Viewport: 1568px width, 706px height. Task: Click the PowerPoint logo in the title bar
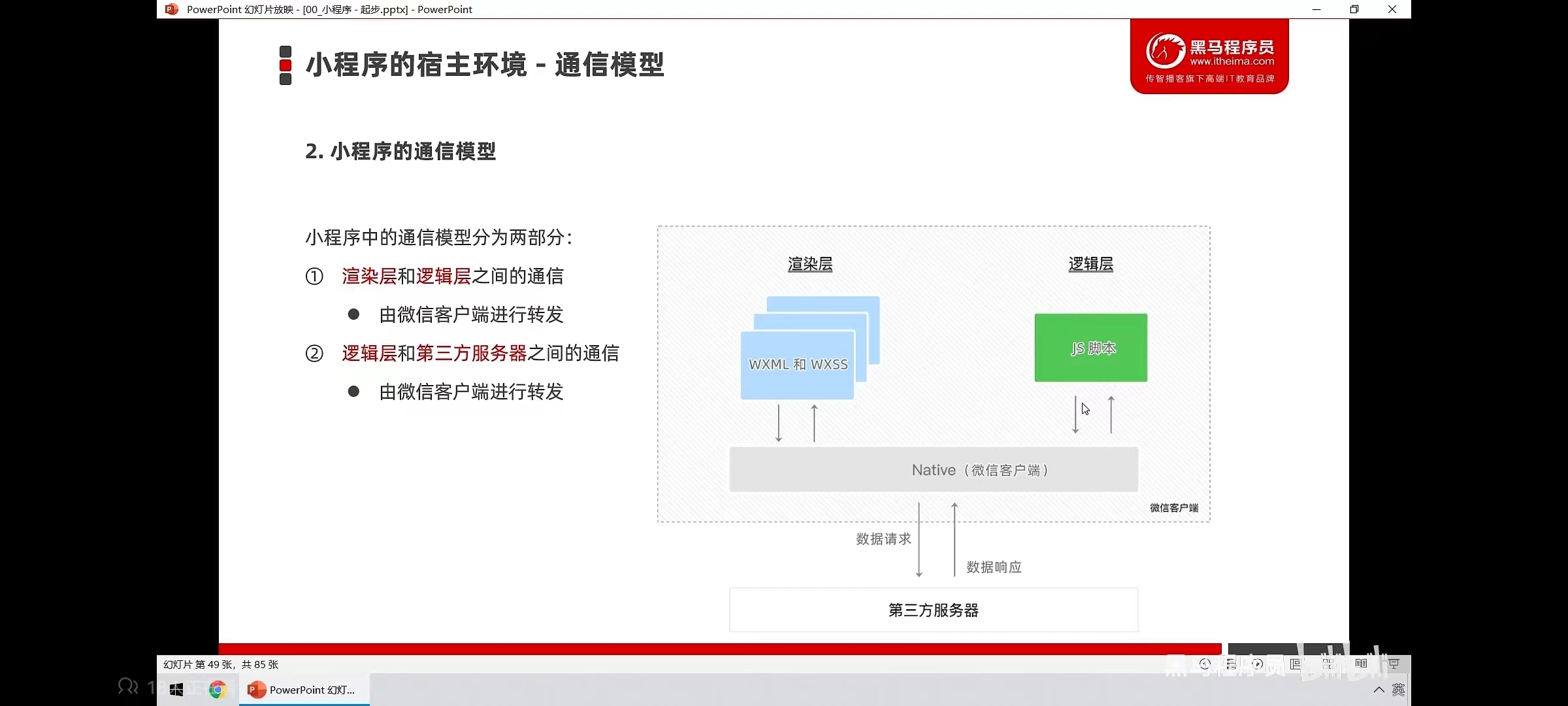click(x=171, y=9)
